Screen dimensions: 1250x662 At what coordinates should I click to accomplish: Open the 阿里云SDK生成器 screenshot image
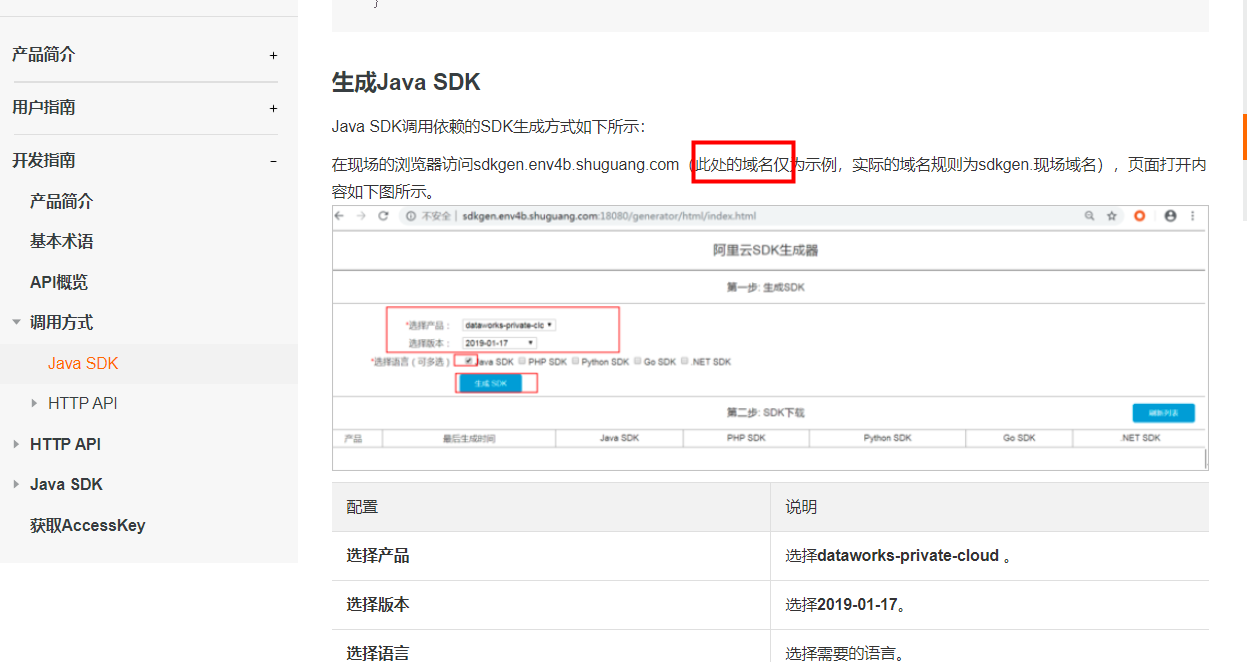click(x=770, y=338)
